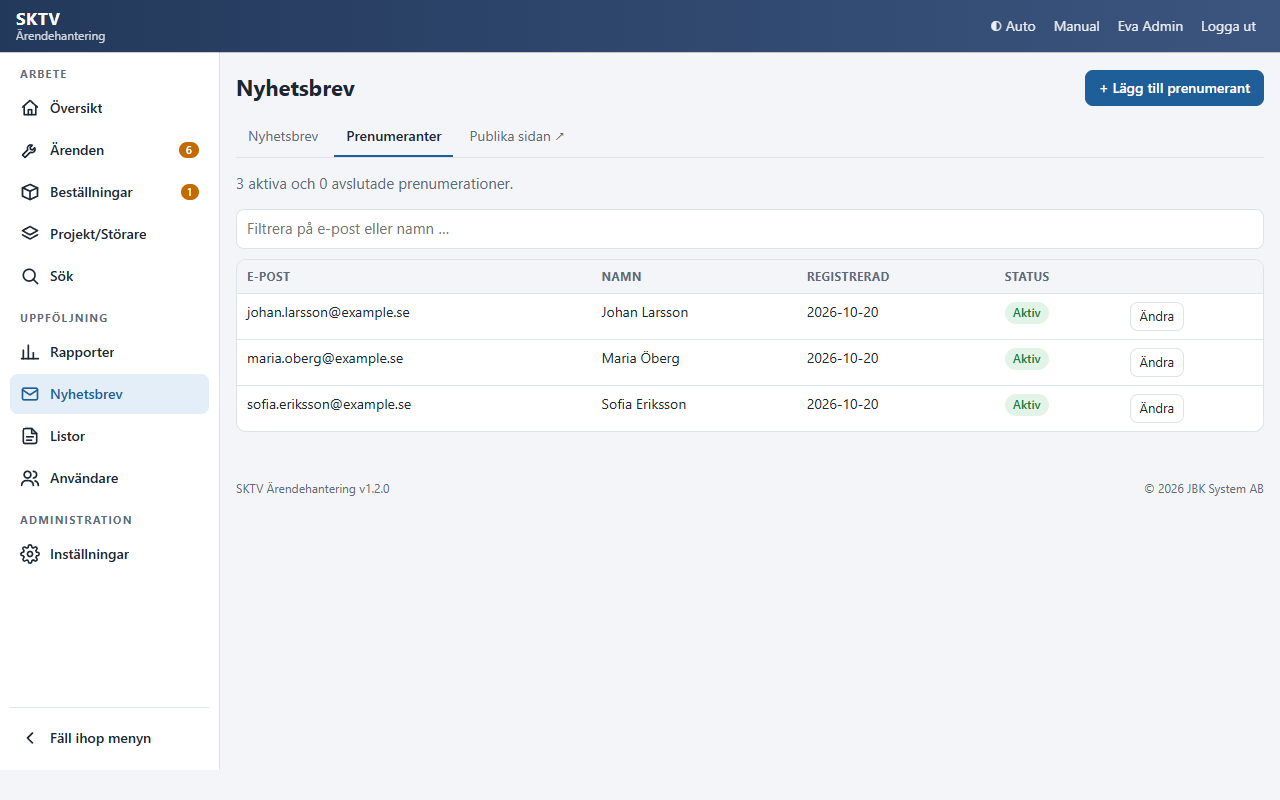Click Ändra for Johan Larsson
This screenshot has height=800, width=1280.
tap(1157, 316)
